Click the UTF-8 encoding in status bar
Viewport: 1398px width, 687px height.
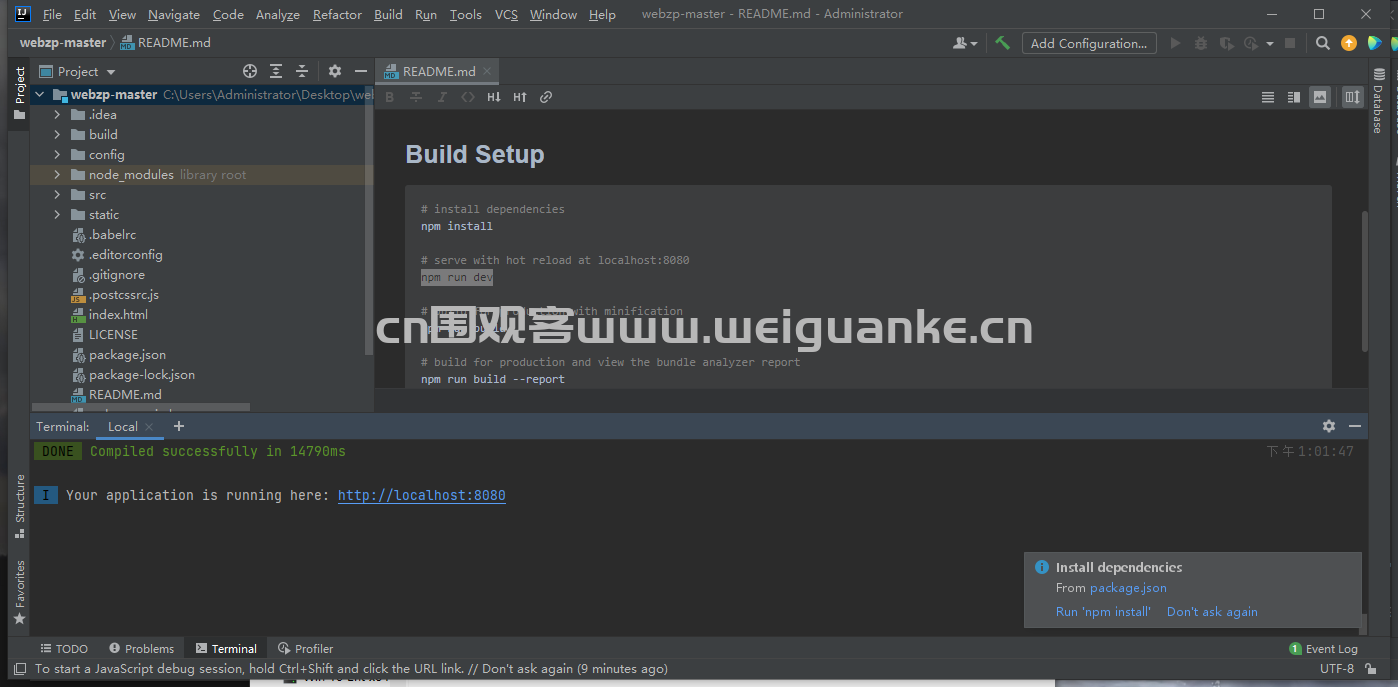(x=1337, y=668)
